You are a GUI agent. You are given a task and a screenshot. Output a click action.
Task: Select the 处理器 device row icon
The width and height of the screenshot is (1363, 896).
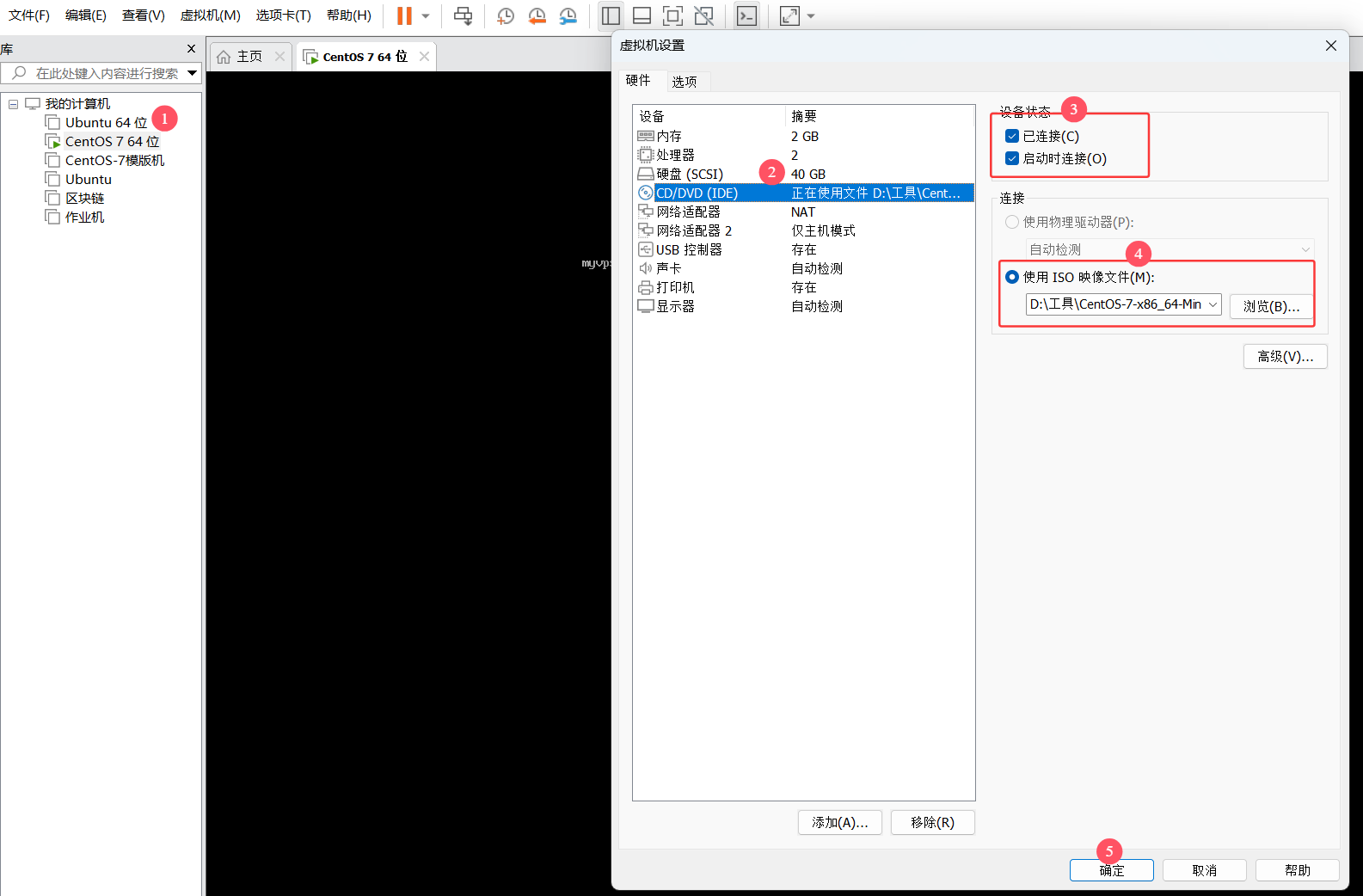tap(646, 155)
